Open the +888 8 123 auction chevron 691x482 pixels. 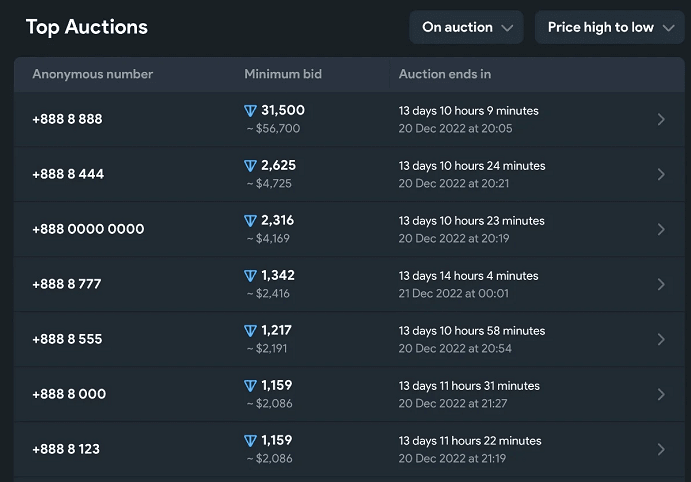[661, 449]
